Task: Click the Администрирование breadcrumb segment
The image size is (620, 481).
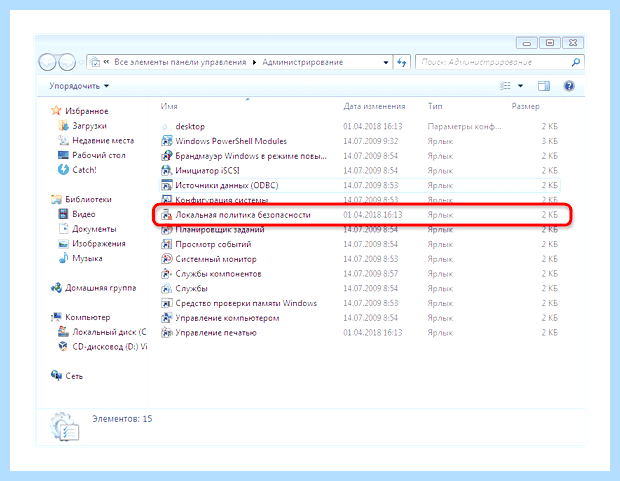Action: 302,62
